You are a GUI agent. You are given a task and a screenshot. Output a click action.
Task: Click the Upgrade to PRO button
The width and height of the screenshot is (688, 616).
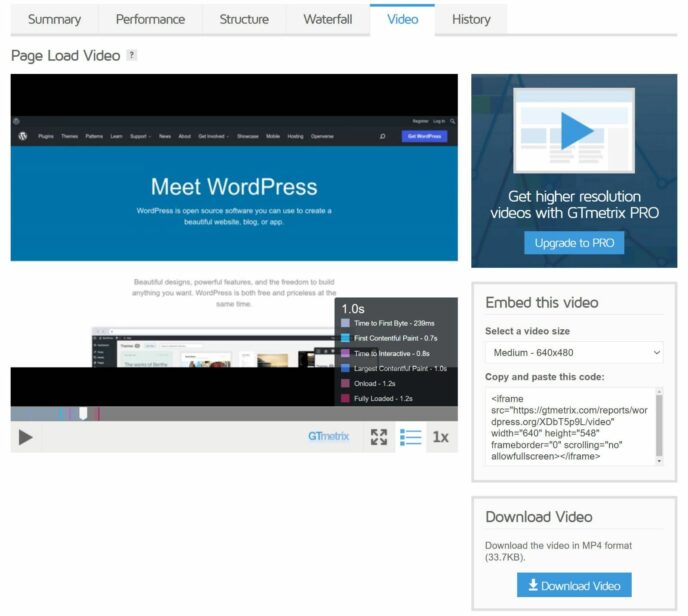pyautogui.click(x=574, y=243)
